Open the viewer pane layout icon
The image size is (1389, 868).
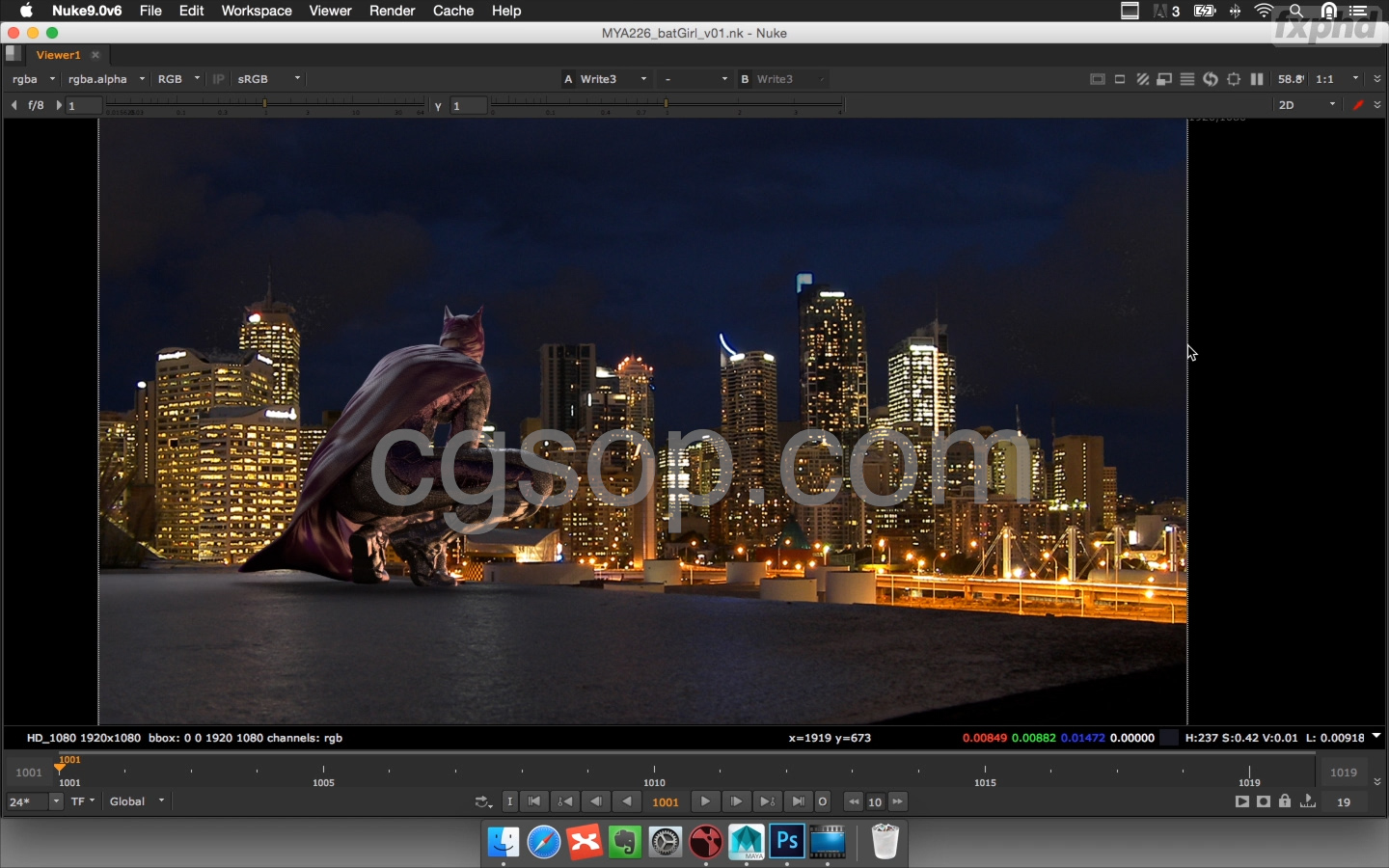click(13, 54)
